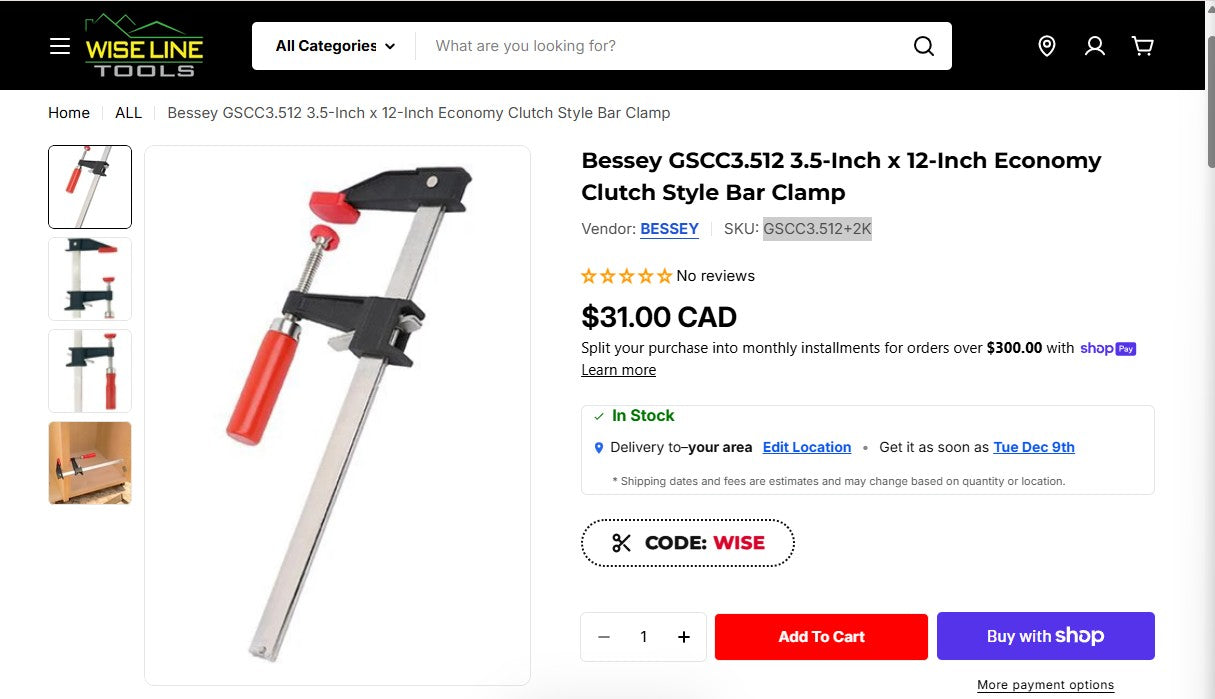
Task: Expand the All Categories chevron arrow
Action: pyautogui.click(x=391, y=46)
